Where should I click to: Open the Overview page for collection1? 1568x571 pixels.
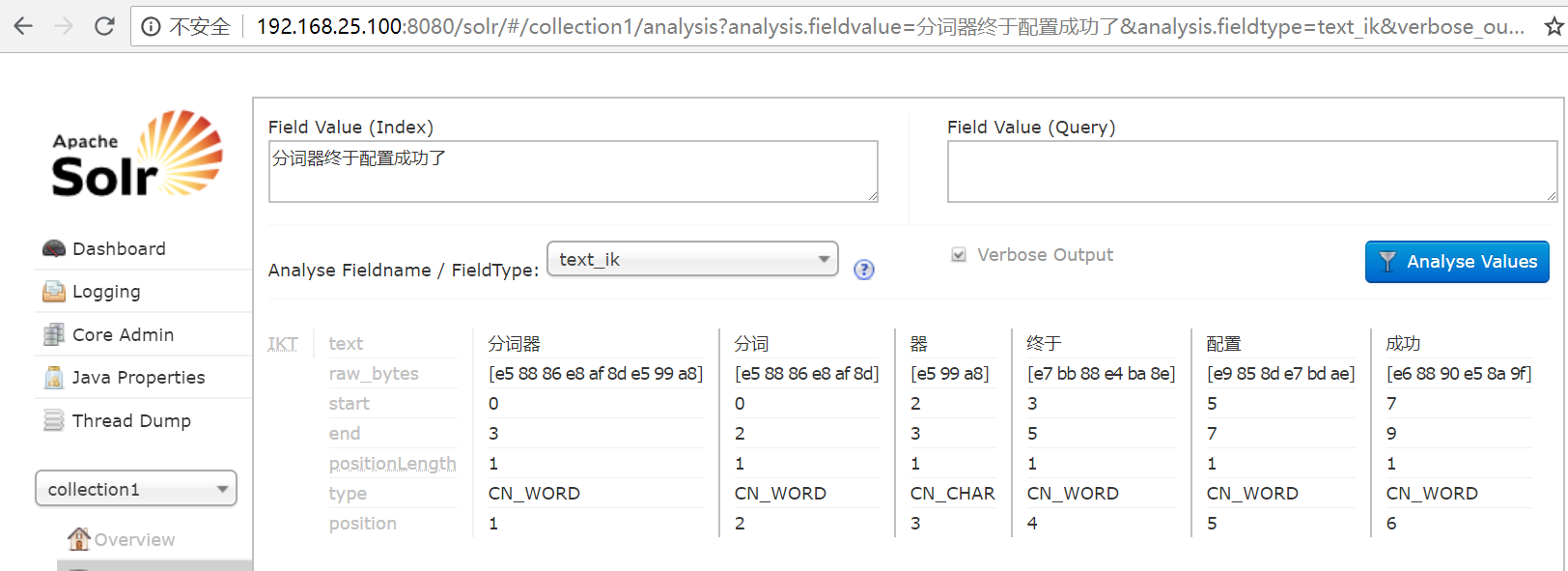click(x=134, y=539)
